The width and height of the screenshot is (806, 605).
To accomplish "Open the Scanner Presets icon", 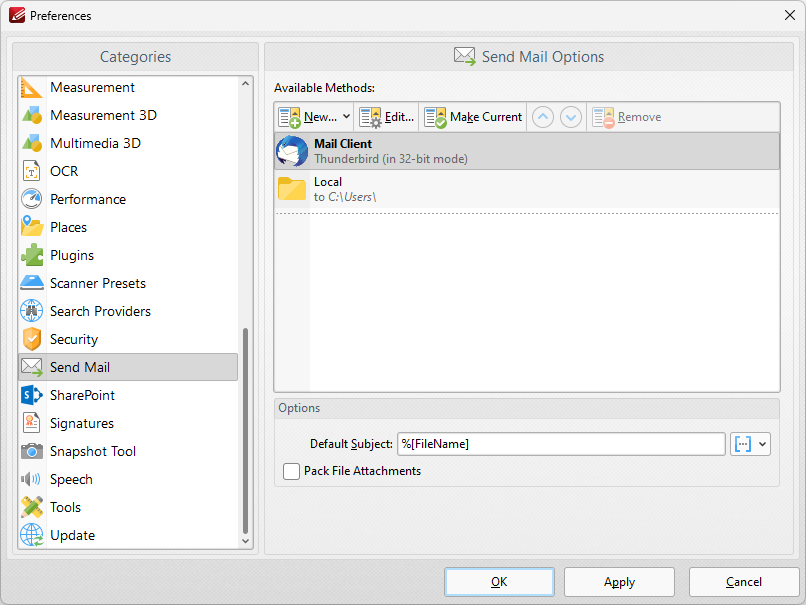I will click(x=31, y=283).
